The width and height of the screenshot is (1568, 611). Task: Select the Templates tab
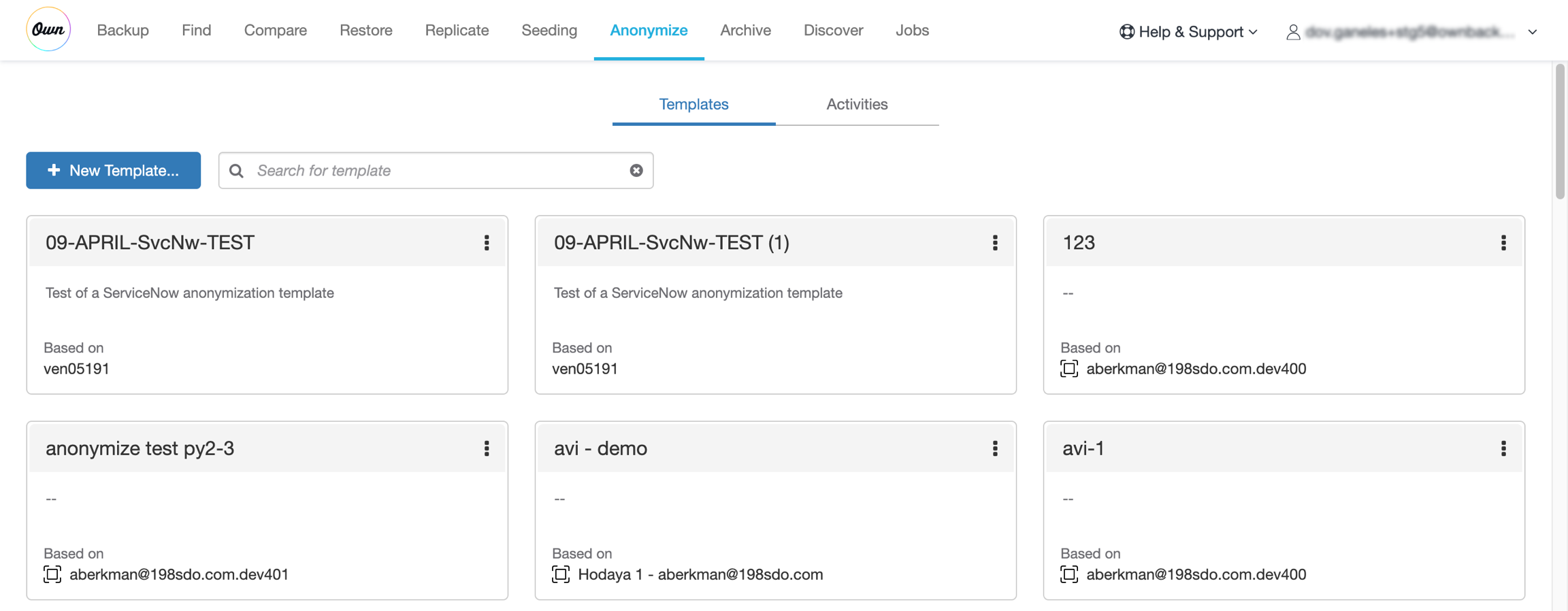[x=693, y=104]
